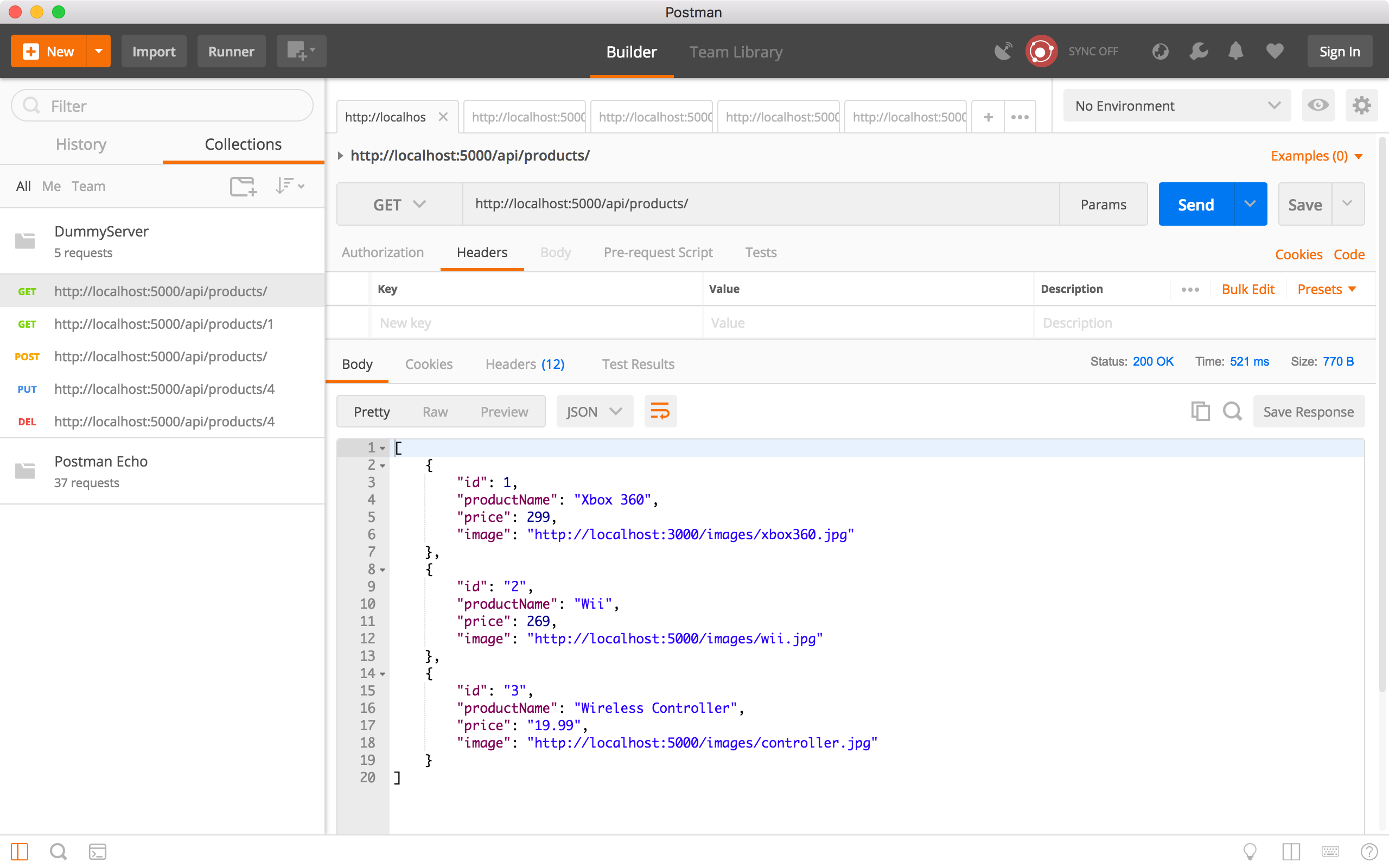Open response Cookies tab

click(429, 364)
